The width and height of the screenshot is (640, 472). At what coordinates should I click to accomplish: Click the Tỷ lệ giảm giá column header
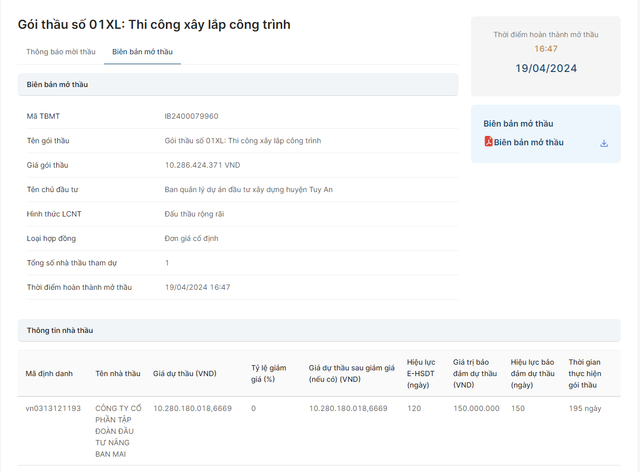coord(269,373)
